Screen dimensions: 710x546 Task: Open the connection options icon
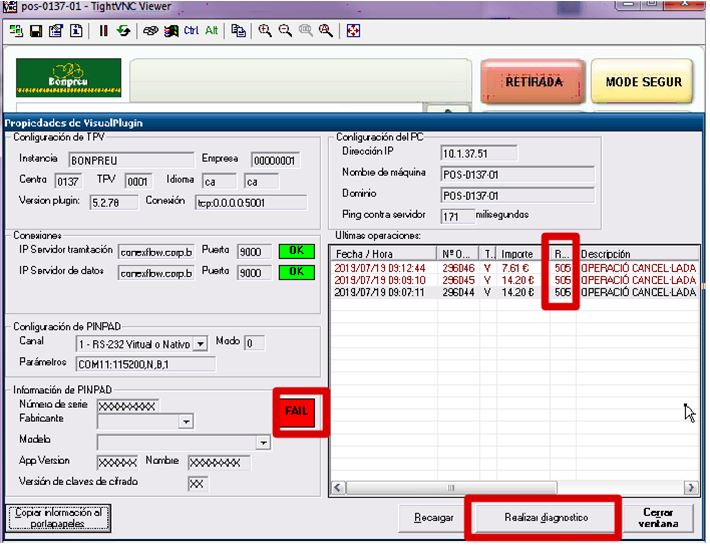(55, 31)
